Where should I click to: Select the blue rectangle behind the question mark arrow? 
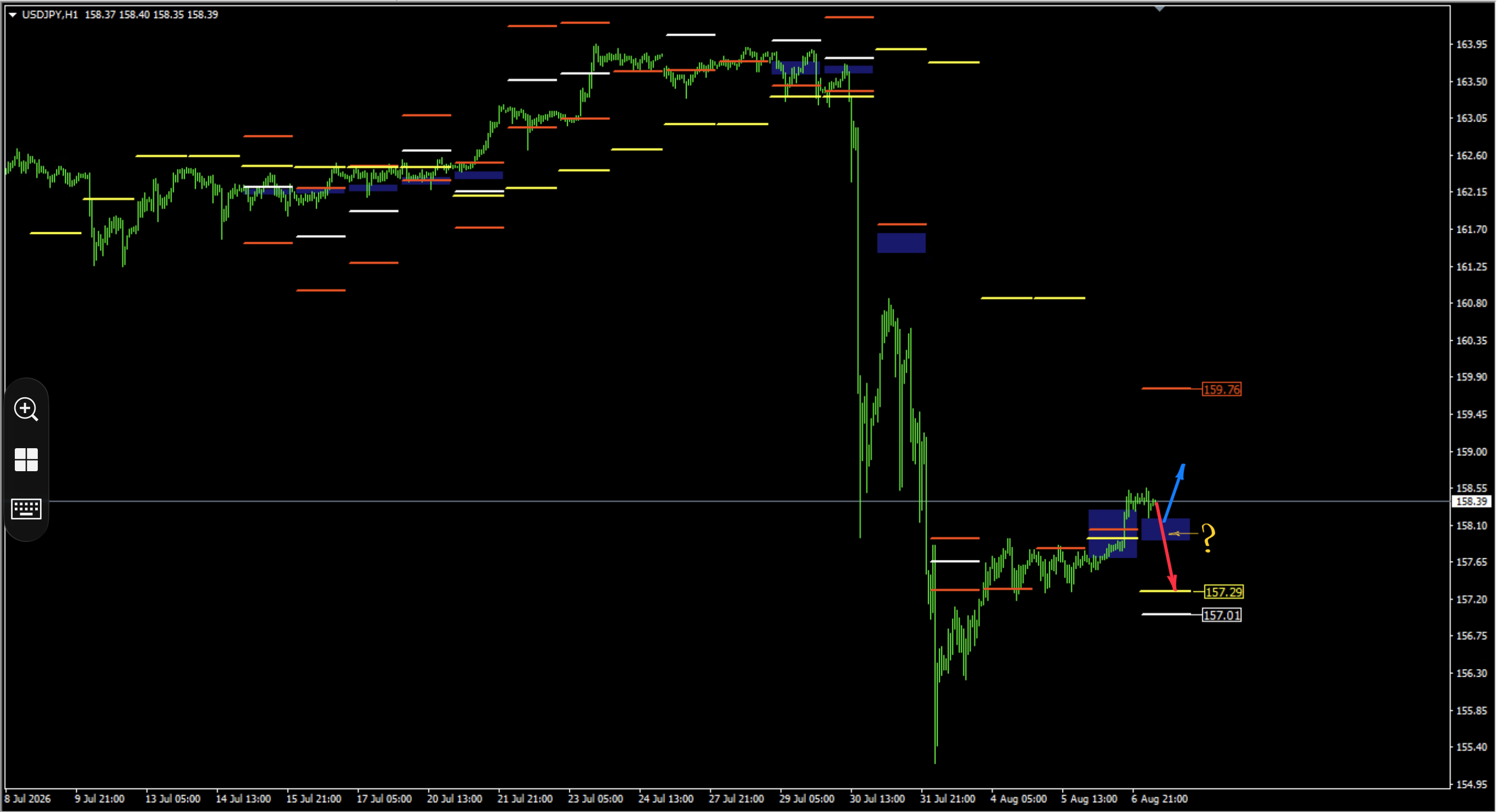1165,529
